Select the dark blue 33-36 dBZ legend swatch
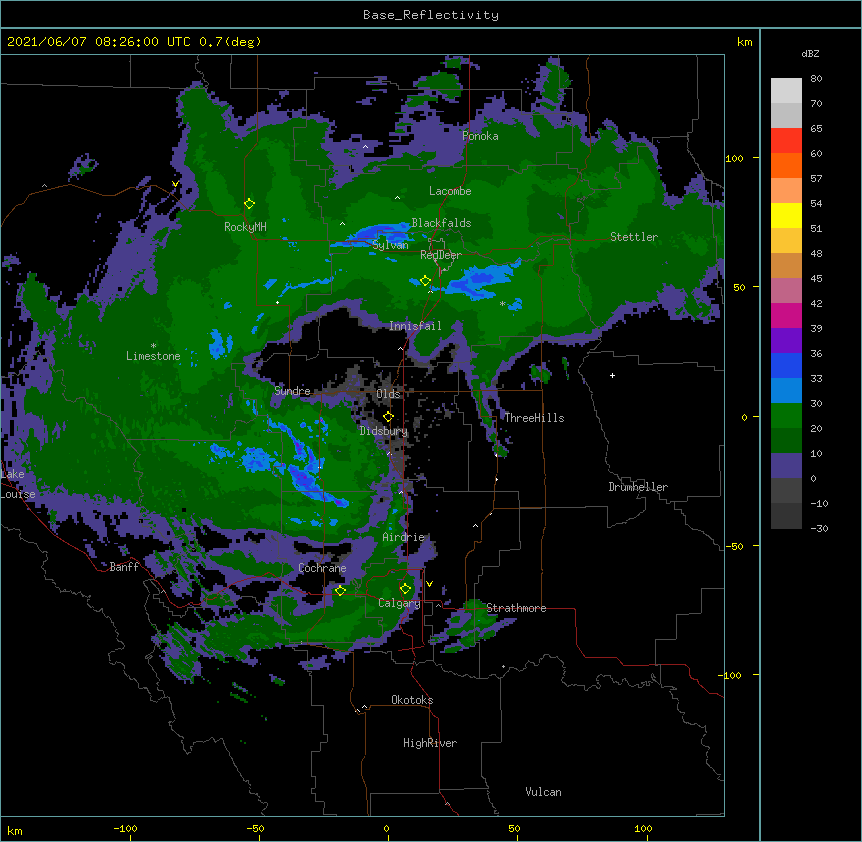This screenshot has width=862, height=842. pos(786,365)
